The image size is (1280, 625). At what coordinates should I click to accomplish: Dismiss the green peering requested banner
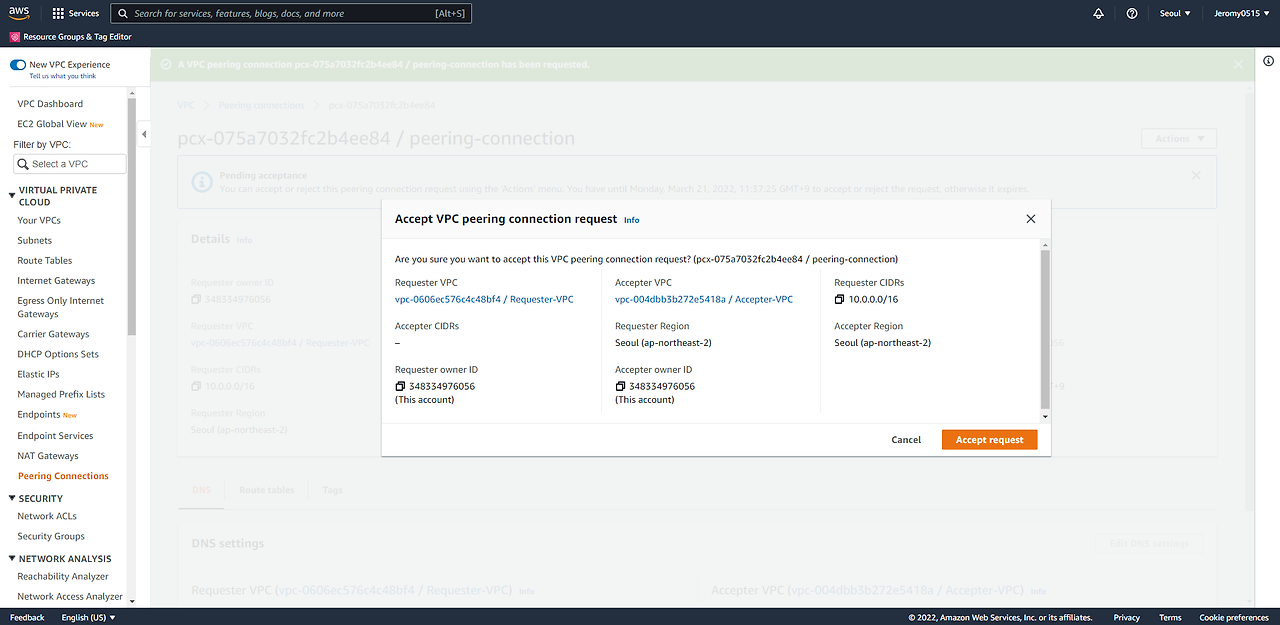click(1238, 64)
